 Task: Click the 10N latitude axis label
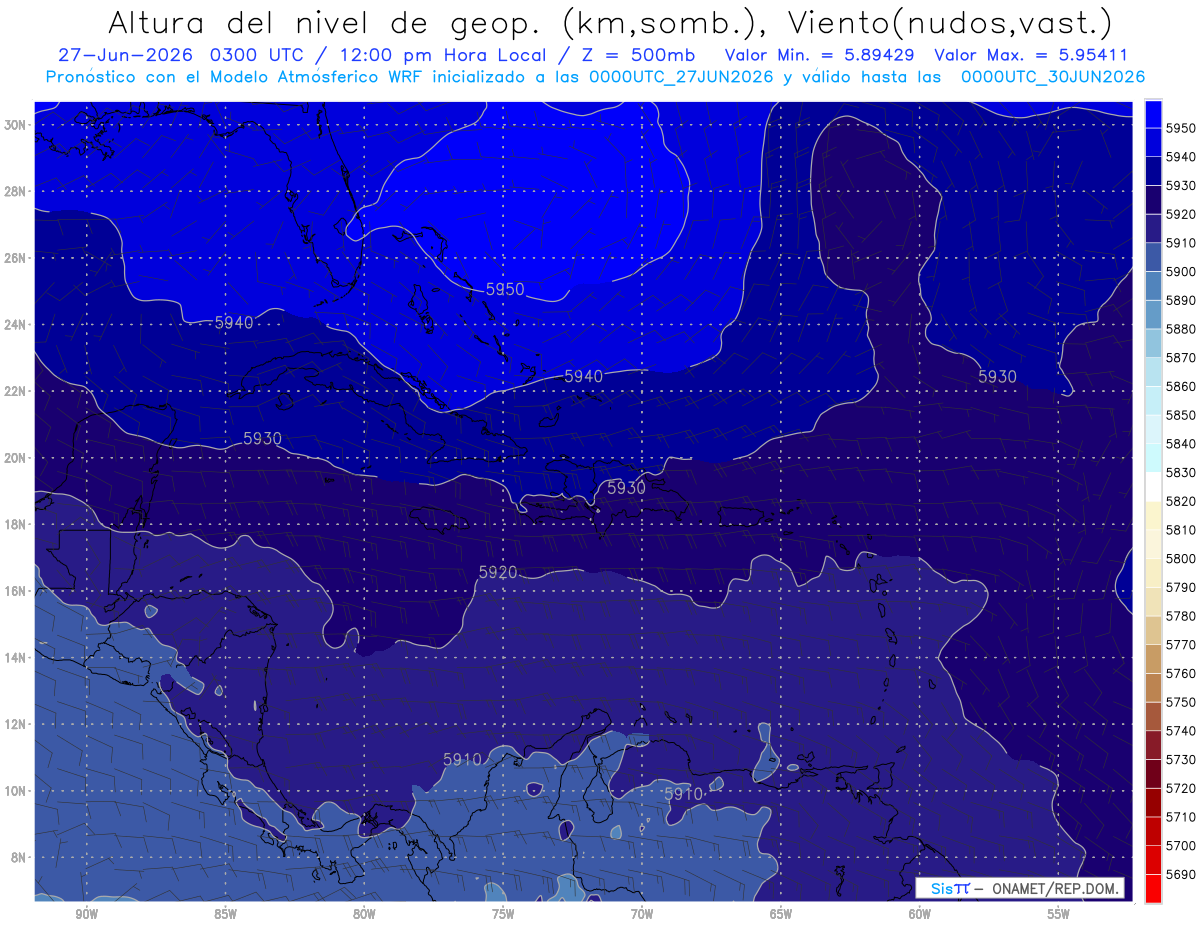[x=16, y=791]
